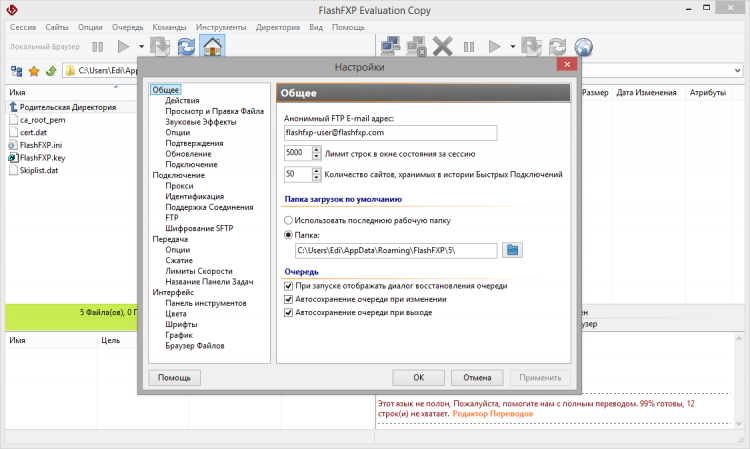Select Действия in settings tree
The height and width of the screenshot is (449, 750).
point(182,100)
